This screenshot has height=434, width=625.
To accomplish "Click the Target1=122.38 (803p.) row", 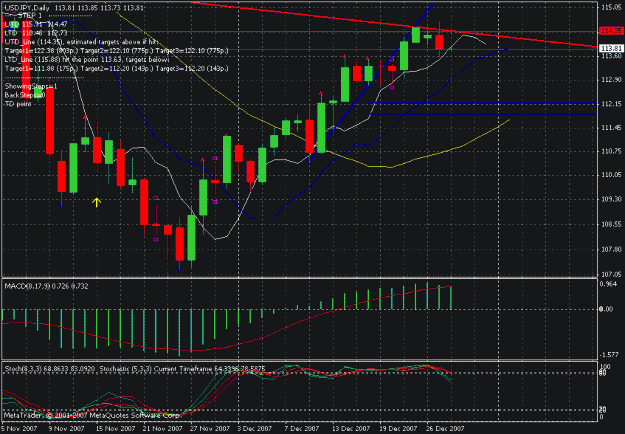I will coord(116,51).
